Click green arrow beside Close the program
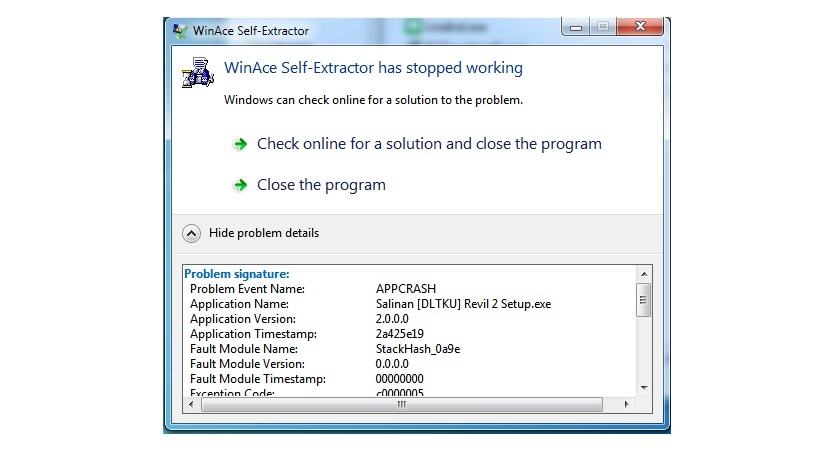This screenshot has width=819, height=460. tap(240, 185)
